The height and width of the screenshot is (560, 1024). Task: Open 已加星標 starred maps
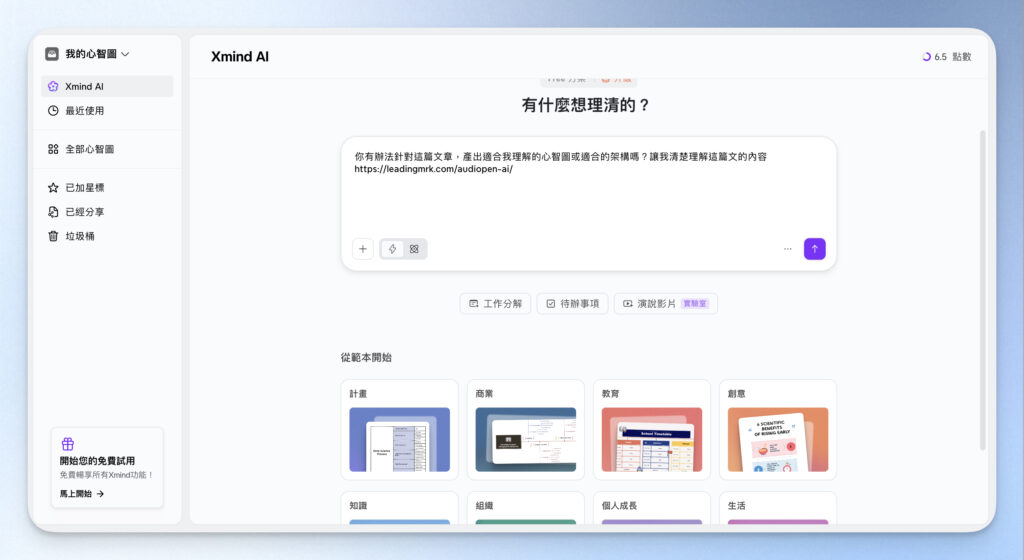(x=107, y=188)
